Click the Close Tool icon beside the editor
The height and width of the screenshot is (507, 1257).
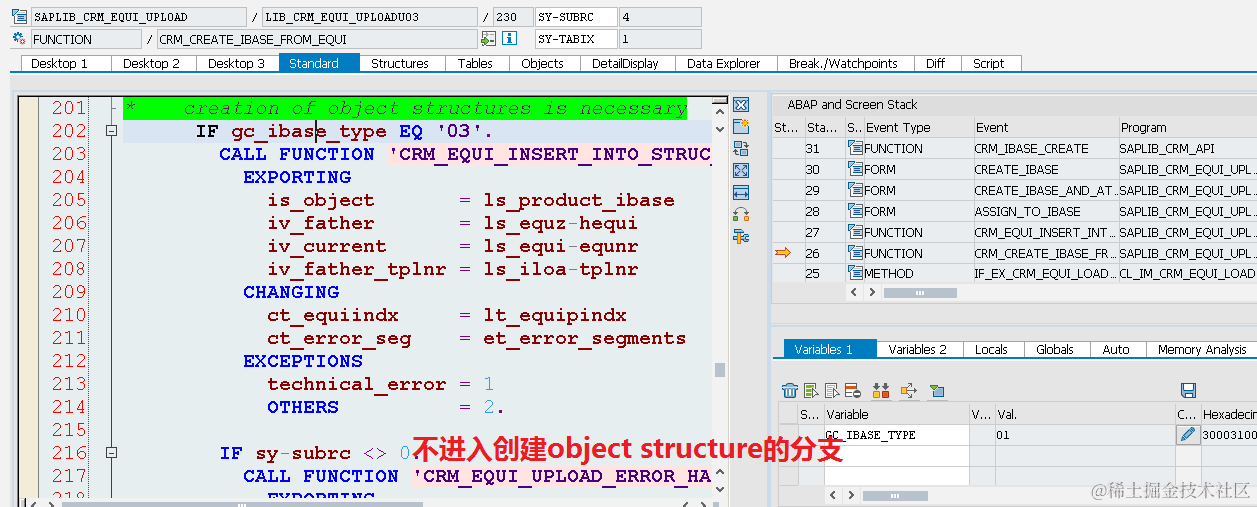tap(741, 105)
